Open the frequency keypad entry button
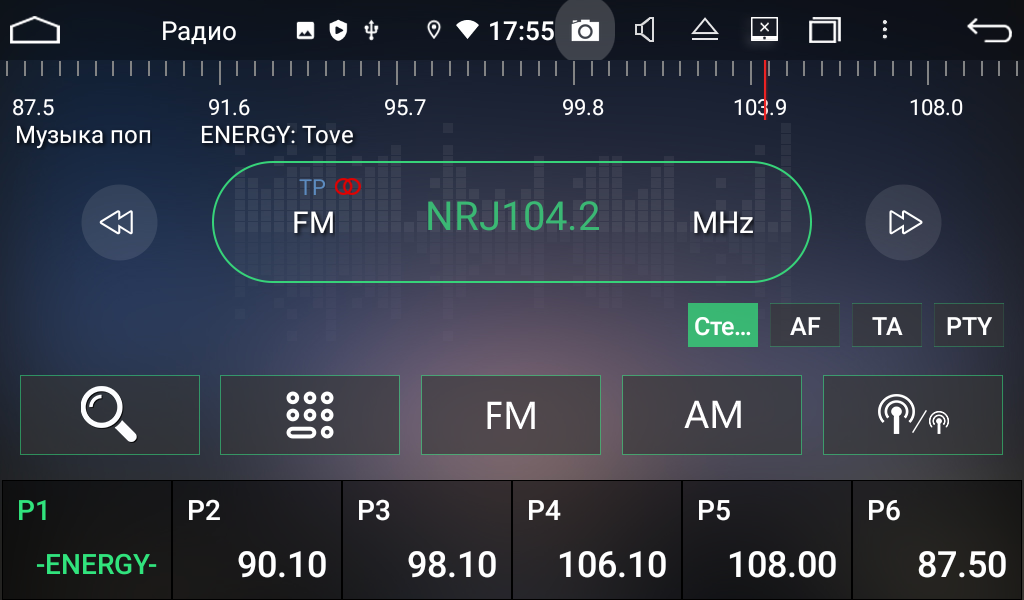Viewport: 1024px width, 600px height. click(310, 415)
